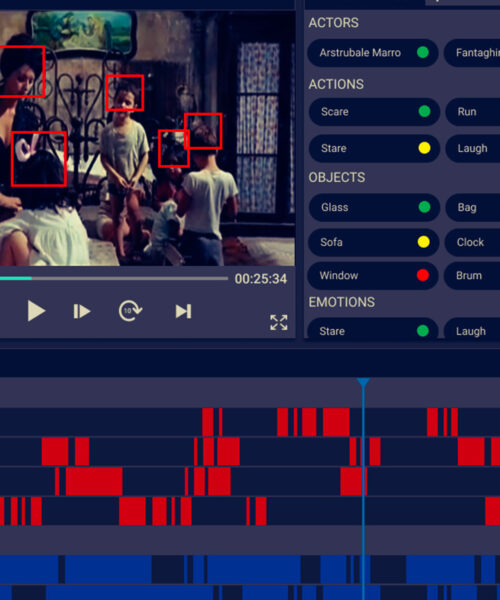Click the blue timeline playhead marker

point(363,382)
